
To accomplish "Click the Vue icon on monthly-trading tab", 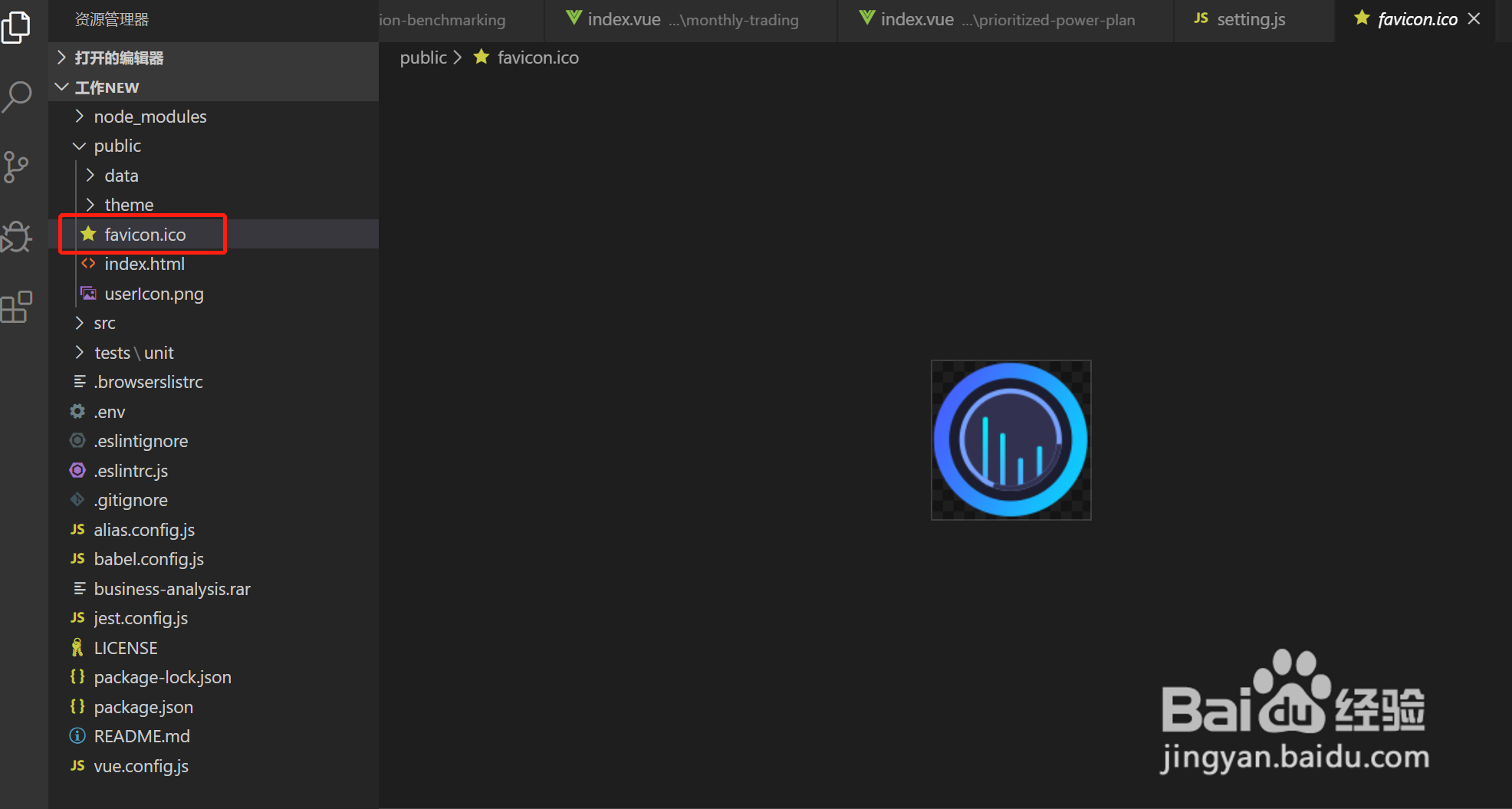I will pos(574,18).
